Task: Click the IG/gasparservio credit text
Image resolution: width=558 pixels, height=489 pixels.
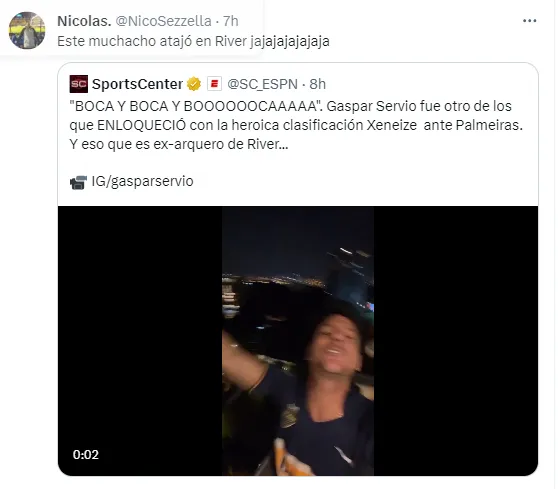Action: (x=143, y=181)
